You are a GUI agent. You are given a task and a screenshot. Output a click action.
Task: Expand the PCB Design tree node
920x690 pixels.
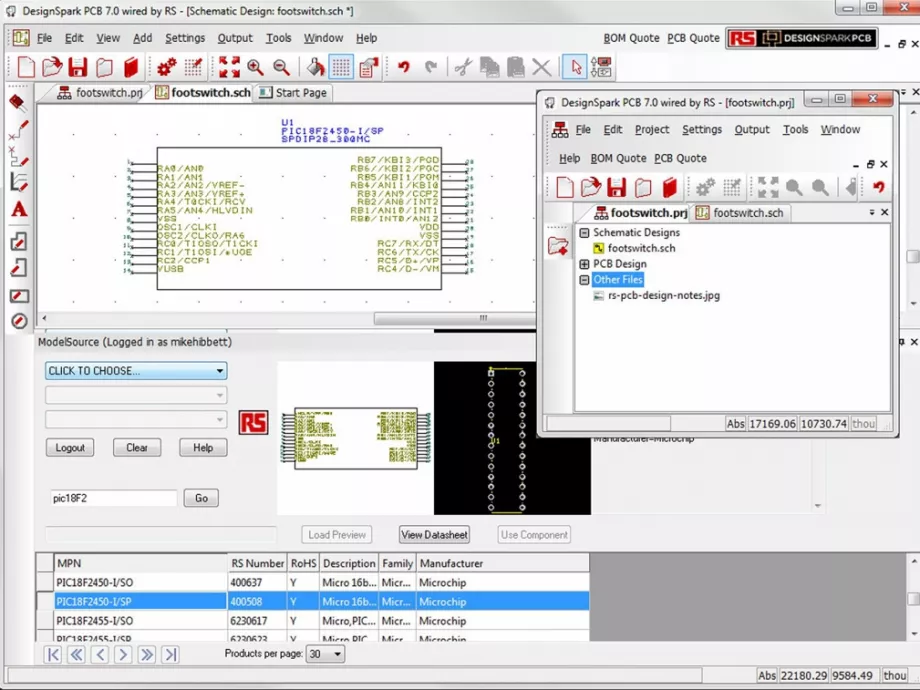pos(584,264)
